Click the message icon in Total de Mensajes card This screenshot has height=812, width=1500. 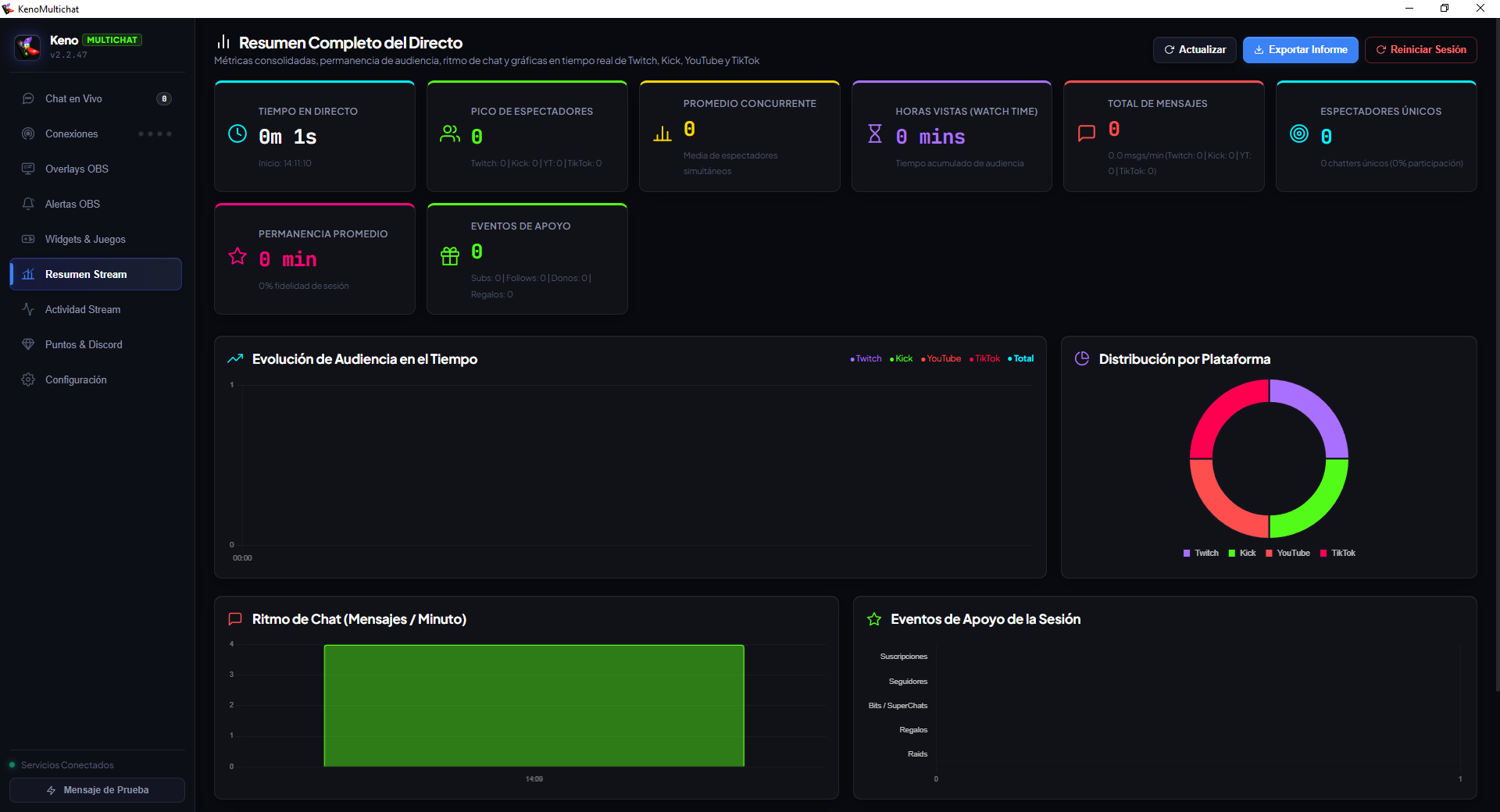click(1087, 134)
